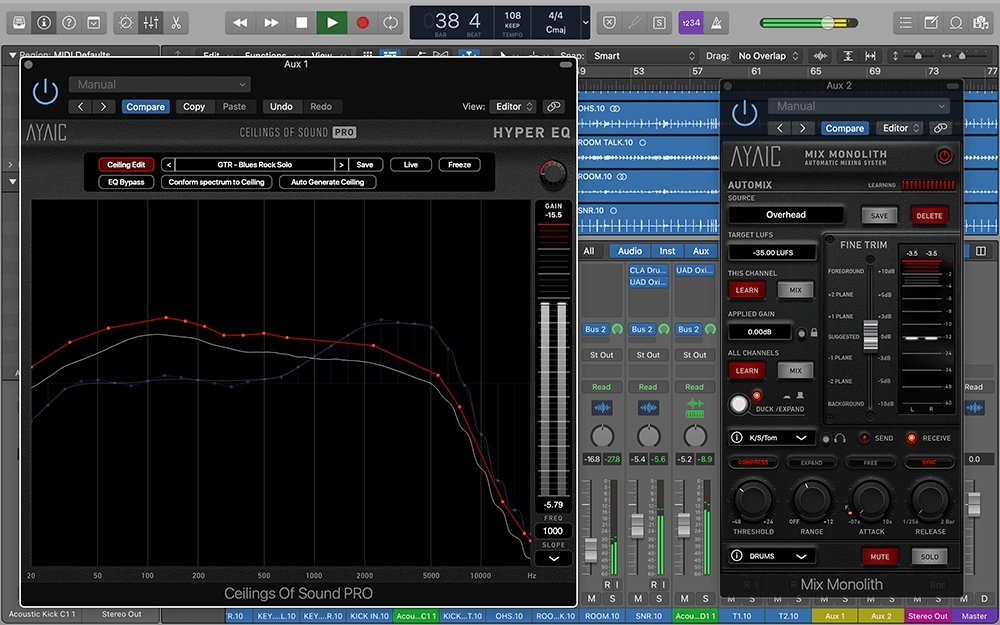
Task: Open the Inspector info icon in toolbar
Action: click(44, 23)
